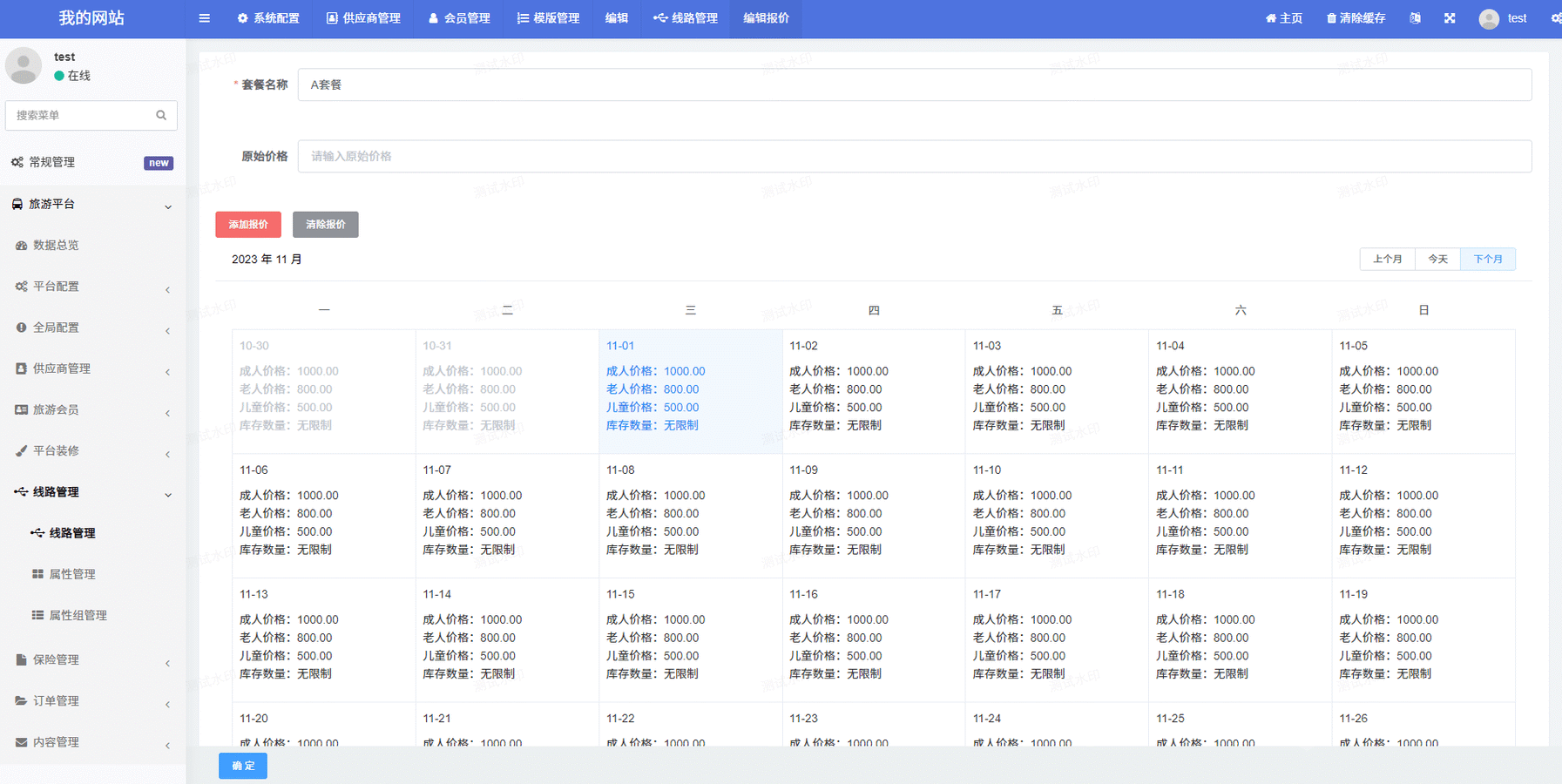Click the red 添加报价 button
The height and width of the screenshot is (784, 1562).
pos(248,225)
